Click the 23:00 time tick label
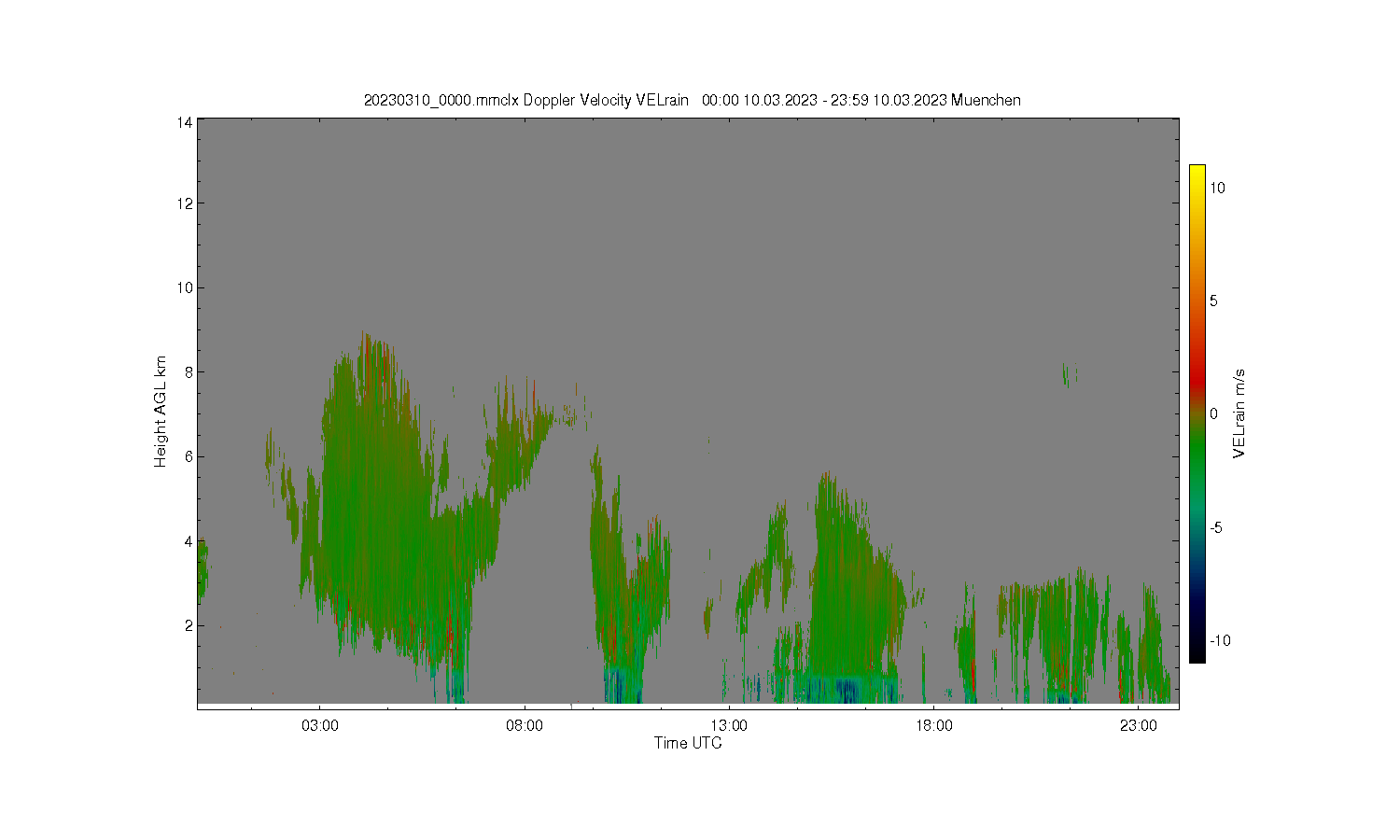1400x840 pixels. 1139,725
